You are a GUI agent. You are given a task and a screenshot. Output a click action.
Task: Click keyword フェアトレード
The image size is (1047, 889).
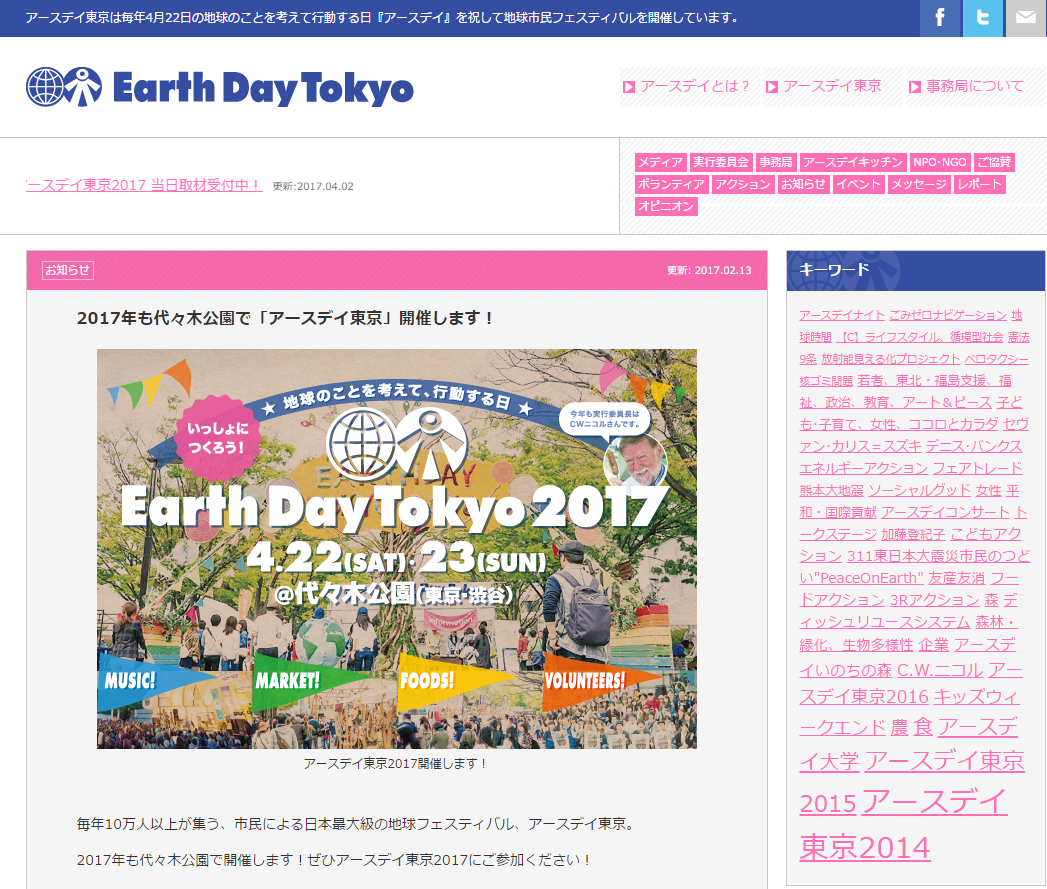[977, 468]
